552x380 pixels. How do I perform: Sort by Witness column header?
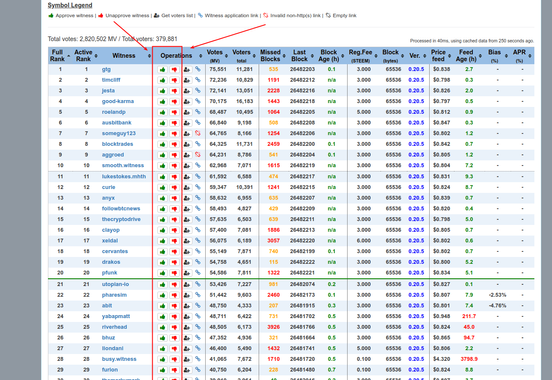pos(126,56)
